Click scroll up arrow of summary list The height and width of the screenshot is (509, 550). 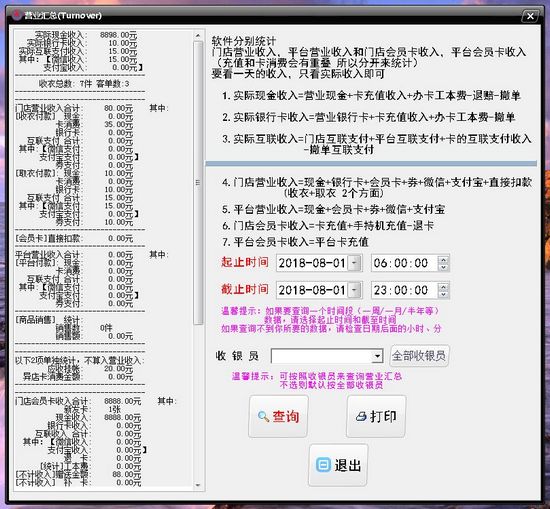pos(198,35)
